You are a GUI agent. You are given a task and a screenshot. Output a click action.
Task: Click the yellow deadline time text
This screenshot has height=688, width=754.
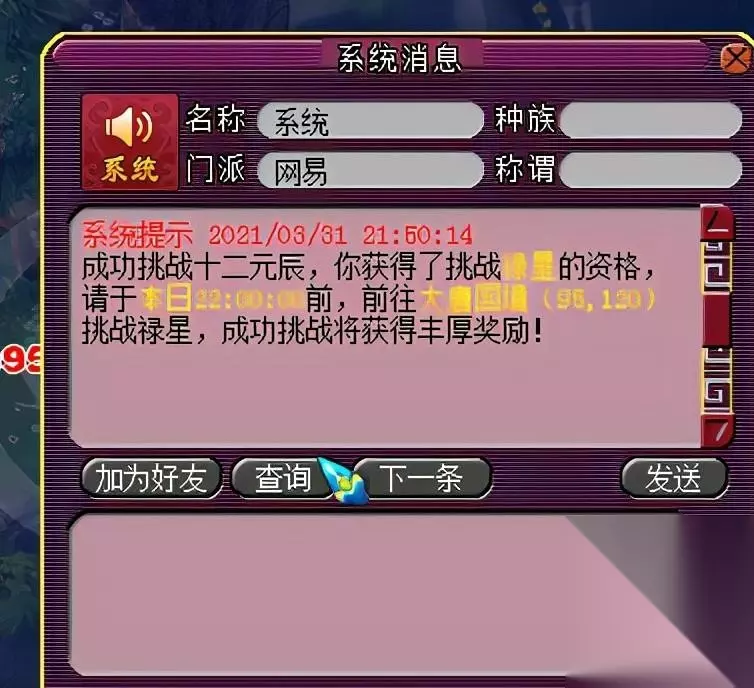point(223,300)
